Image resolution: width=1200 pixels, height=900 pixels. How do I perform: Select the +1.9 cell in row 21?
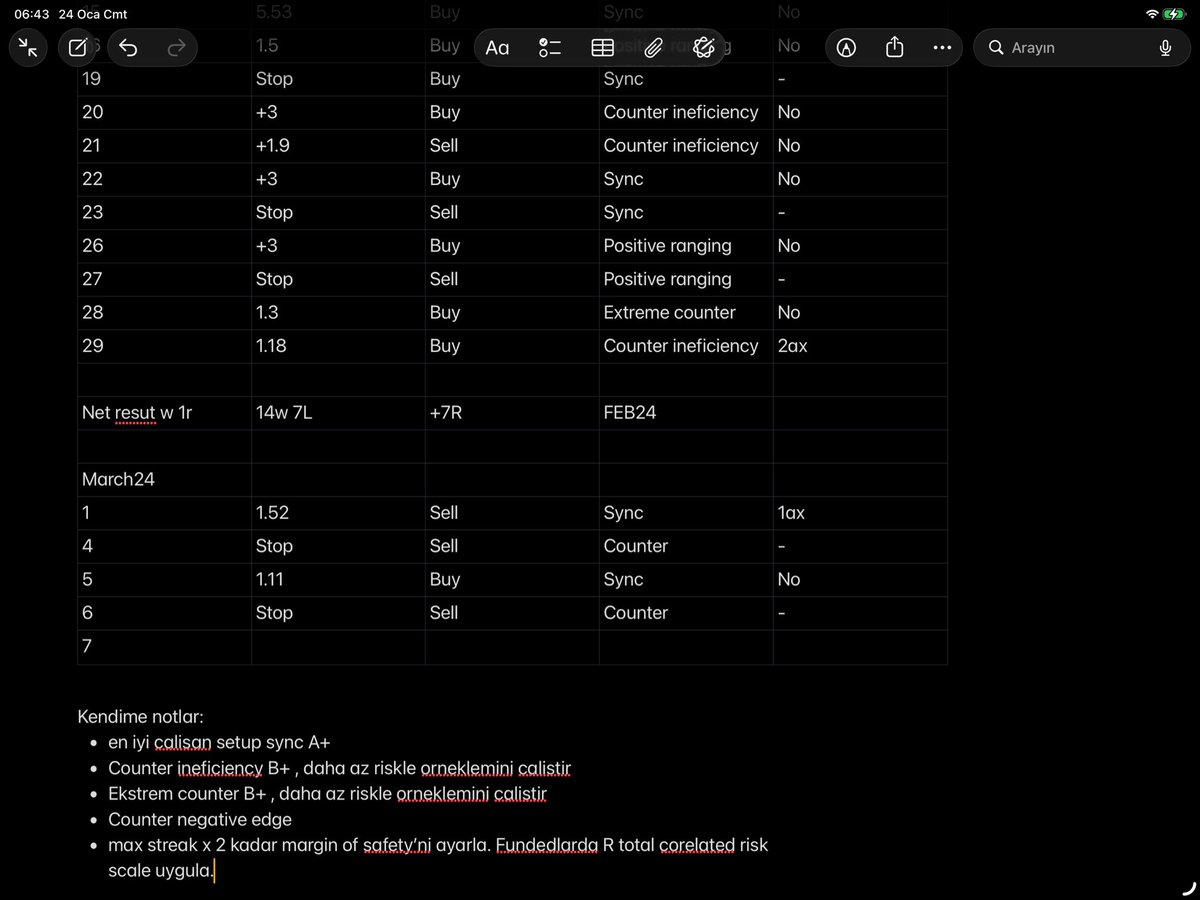[338, 146]
